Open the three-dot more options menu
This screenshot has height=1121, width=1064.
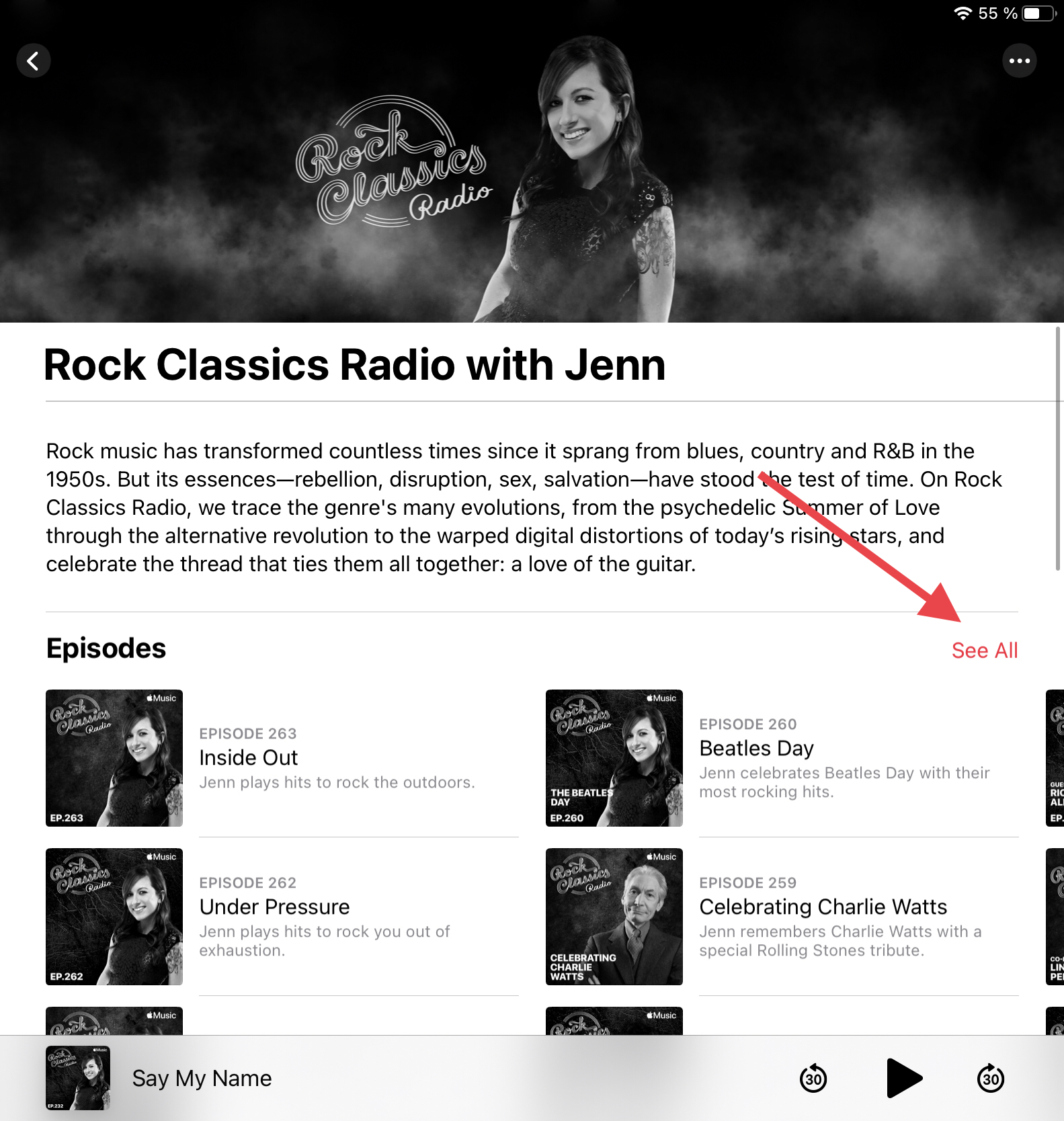(x=1019, y=61)
